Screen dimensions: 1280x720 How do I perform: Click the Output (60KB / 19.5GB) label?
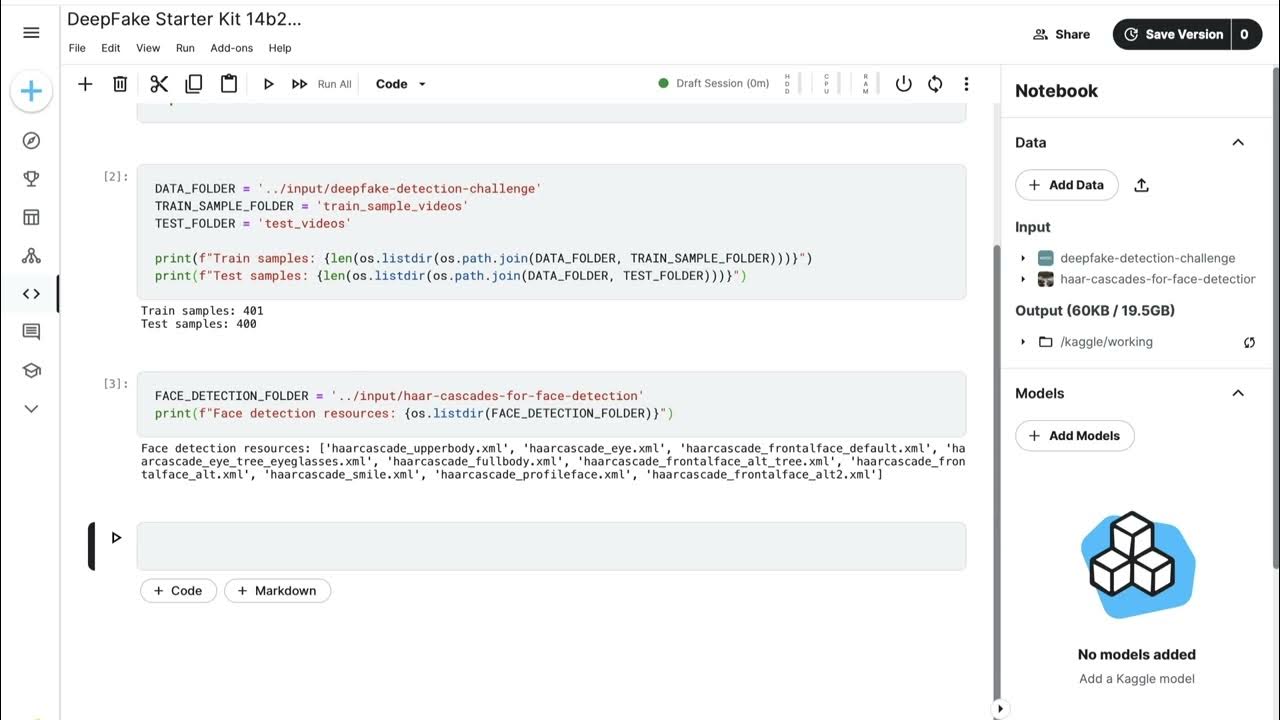1095,311
